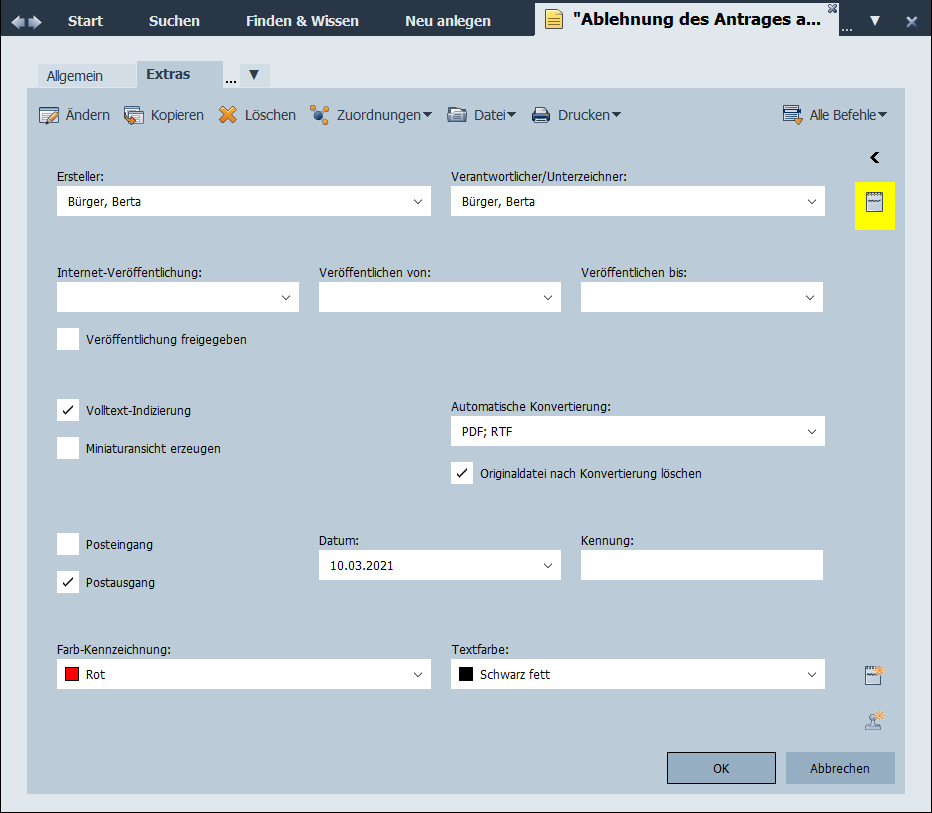Viewport: 932px width, 813px height.
Task: Switch to the Allgemein tab
Action: (x=75, y=76)
